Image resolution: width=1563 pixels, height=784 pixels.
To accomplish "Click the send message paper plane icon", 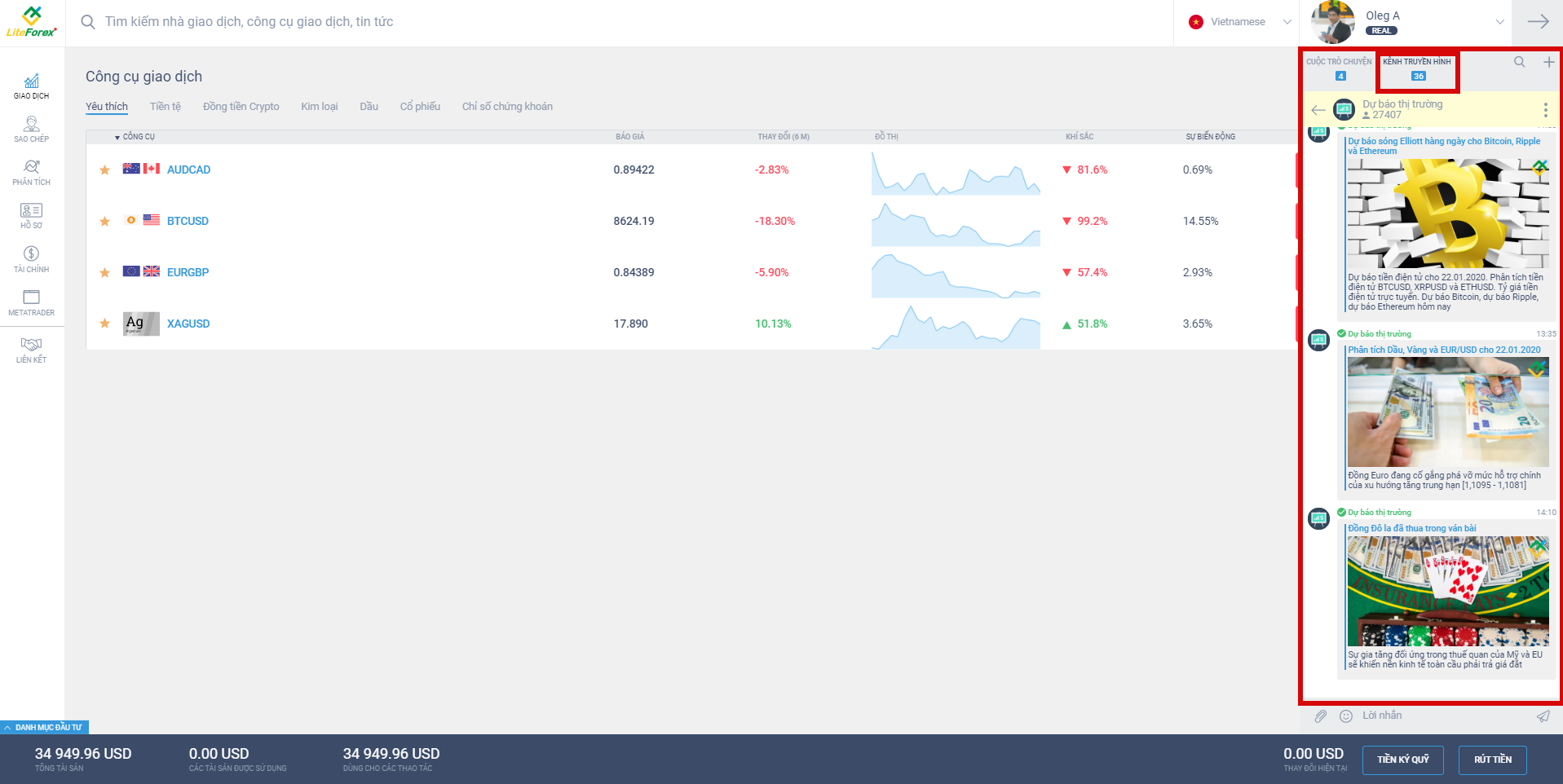I will pyautogui.click(x=1543, y=716).
